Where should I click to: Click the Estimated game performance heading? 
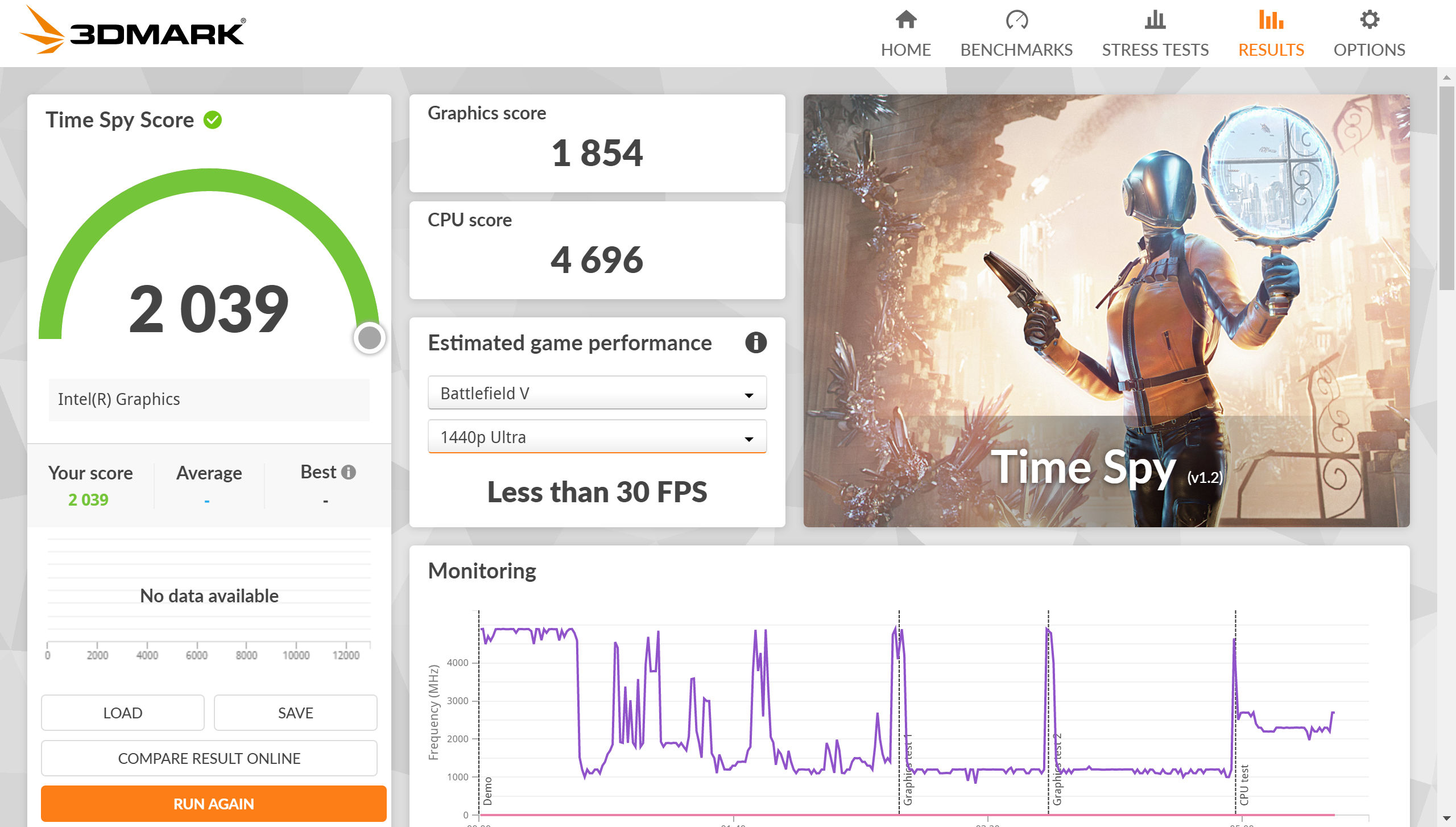pyautogui.click(x=570, y=343)
